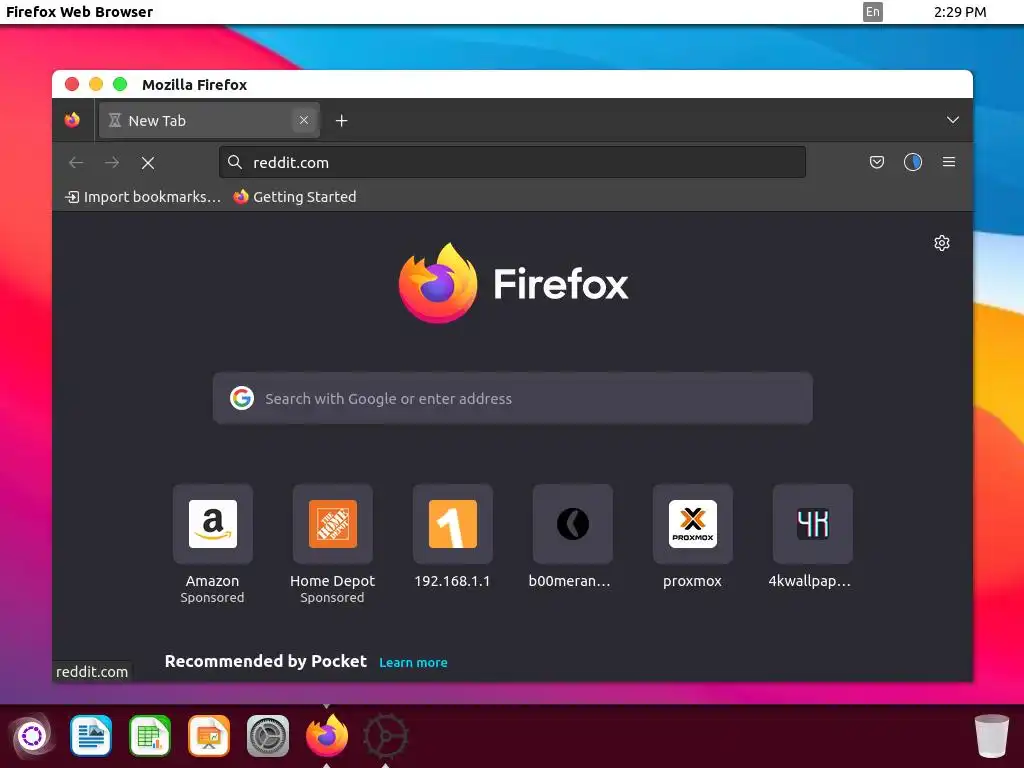Click the Search with Google field
1024x768 pixels.
(513, 398)
